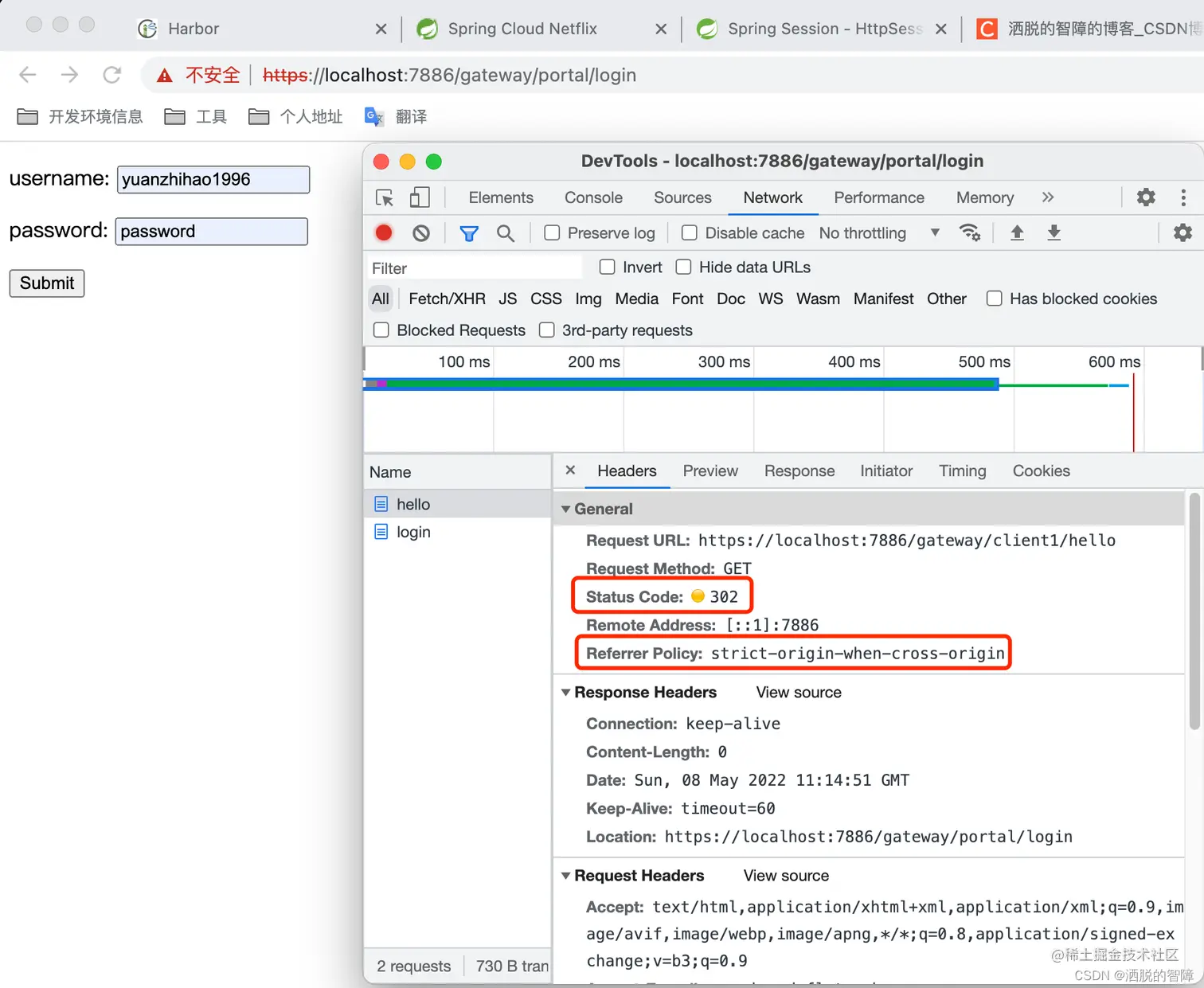This screenshot has height=988, width=1204.
Task: Check the Invert filter checkbox
Action: (607, 267)
